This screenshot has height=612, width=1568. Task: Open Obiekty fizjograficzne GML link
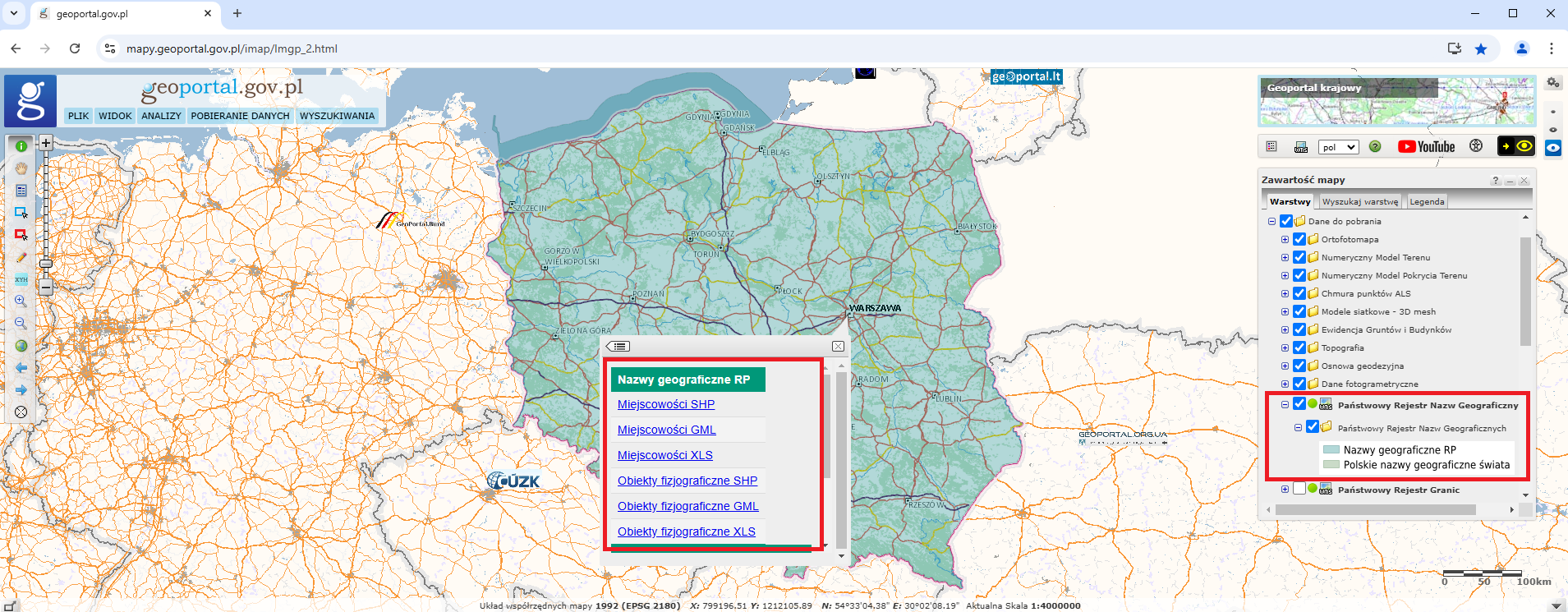coord(687,506)
